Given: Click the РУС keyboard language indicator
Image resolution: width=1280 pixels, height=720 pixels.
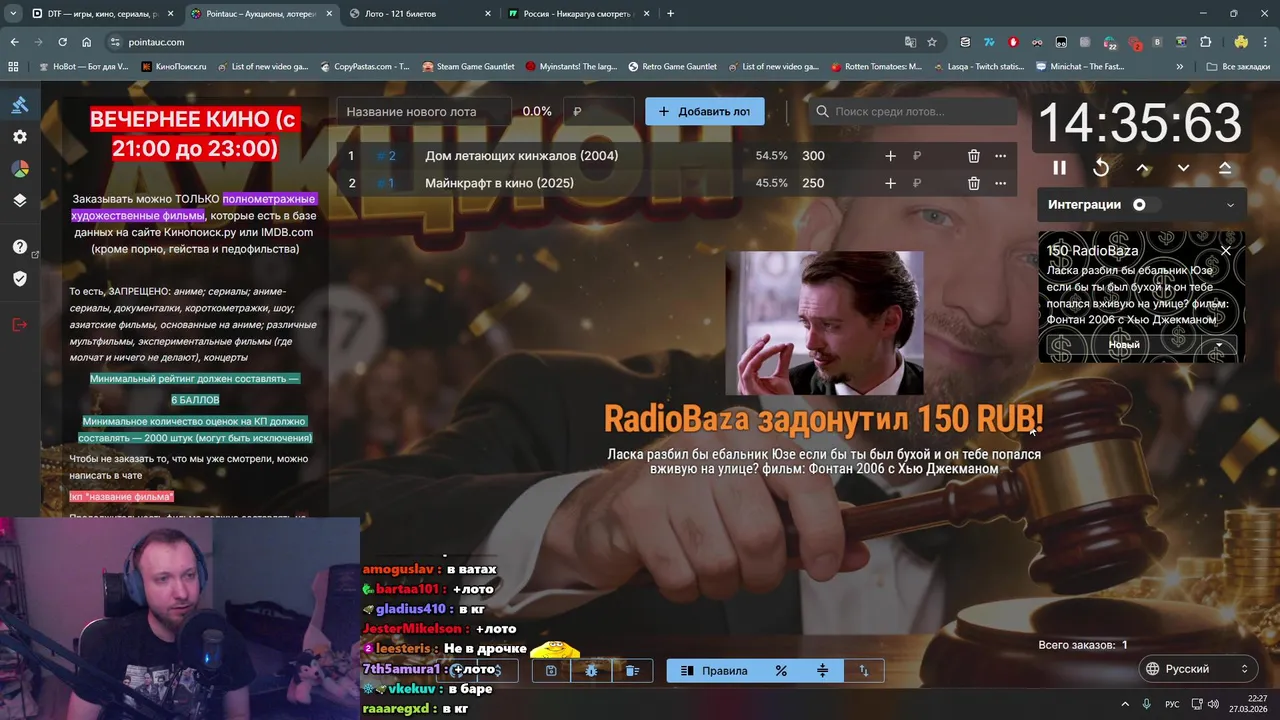Looking at the screenshot, I should click(x=1173, y=703).
